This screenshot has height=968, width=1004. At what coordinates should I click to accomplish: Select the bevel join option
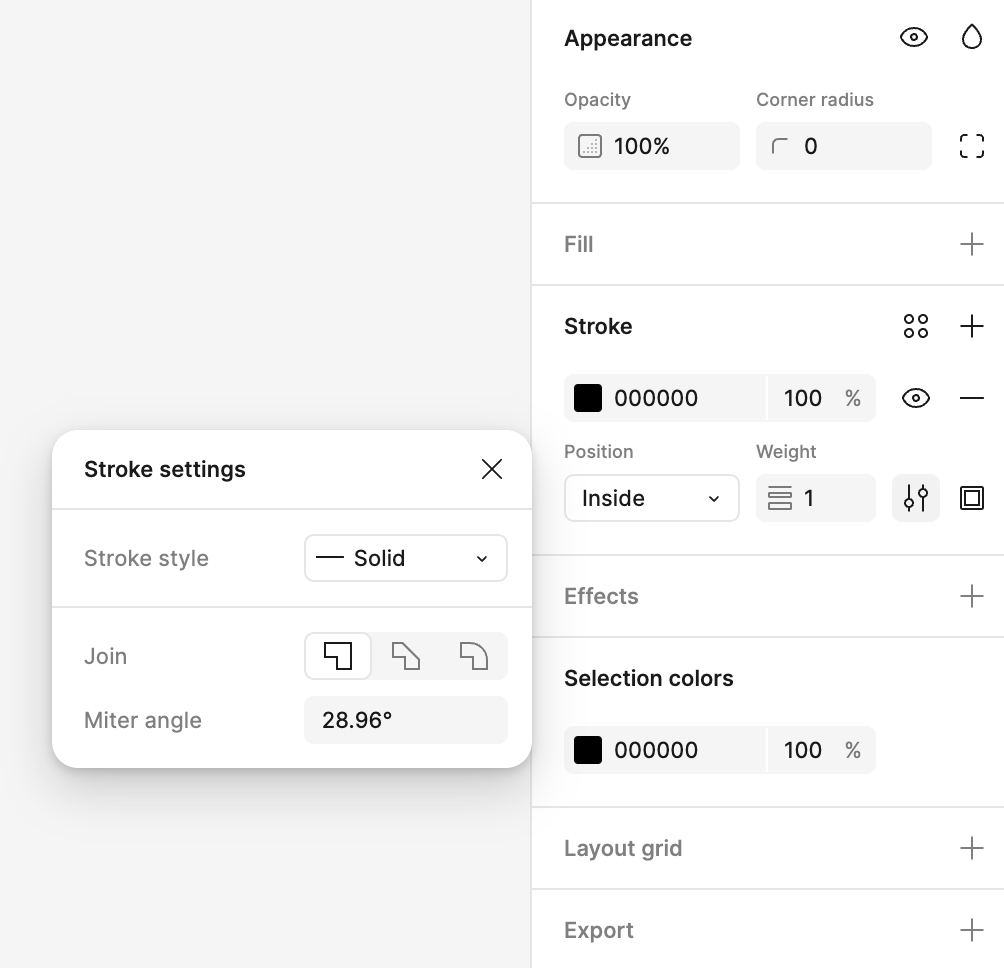point(406,657)
